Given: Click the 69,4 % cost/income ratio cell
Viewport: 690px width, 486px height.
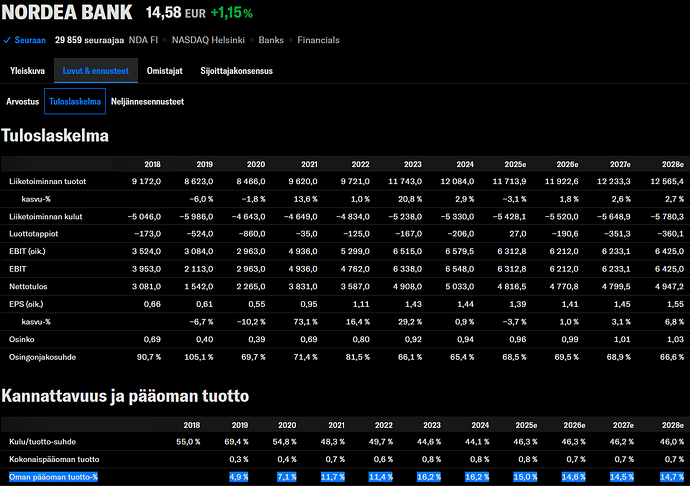Looking at the screenshot, I should (236, 442).
